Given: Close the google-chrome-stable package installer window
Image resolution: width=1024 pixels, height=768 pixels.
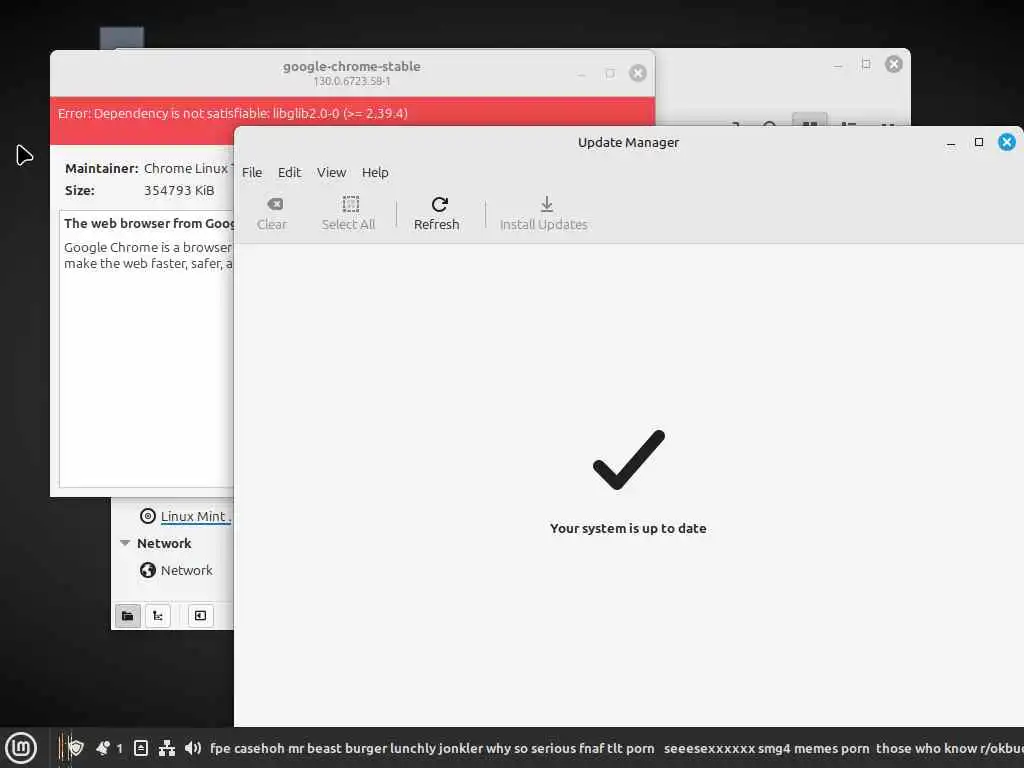Looking at the screenshot, I should tap(637, 73).
